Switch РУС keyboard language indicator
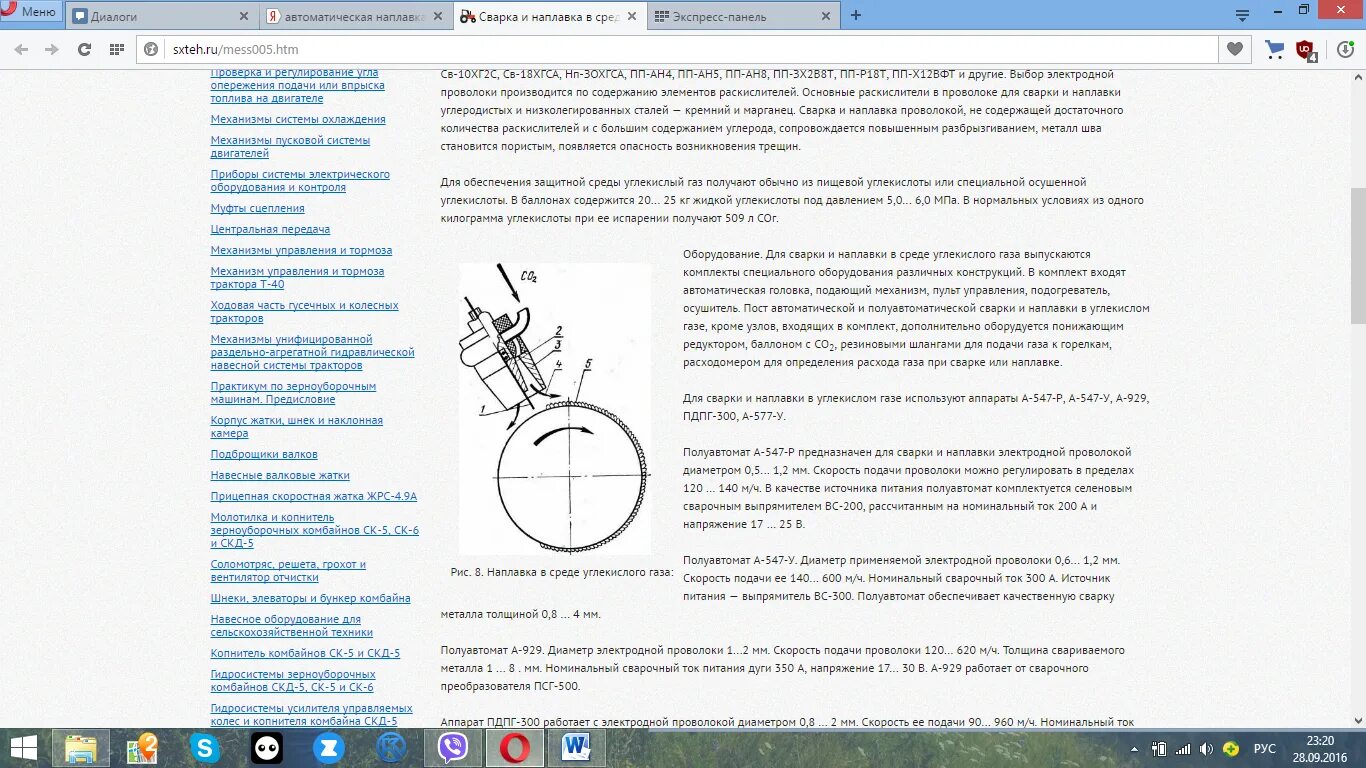 point(1265,749)
